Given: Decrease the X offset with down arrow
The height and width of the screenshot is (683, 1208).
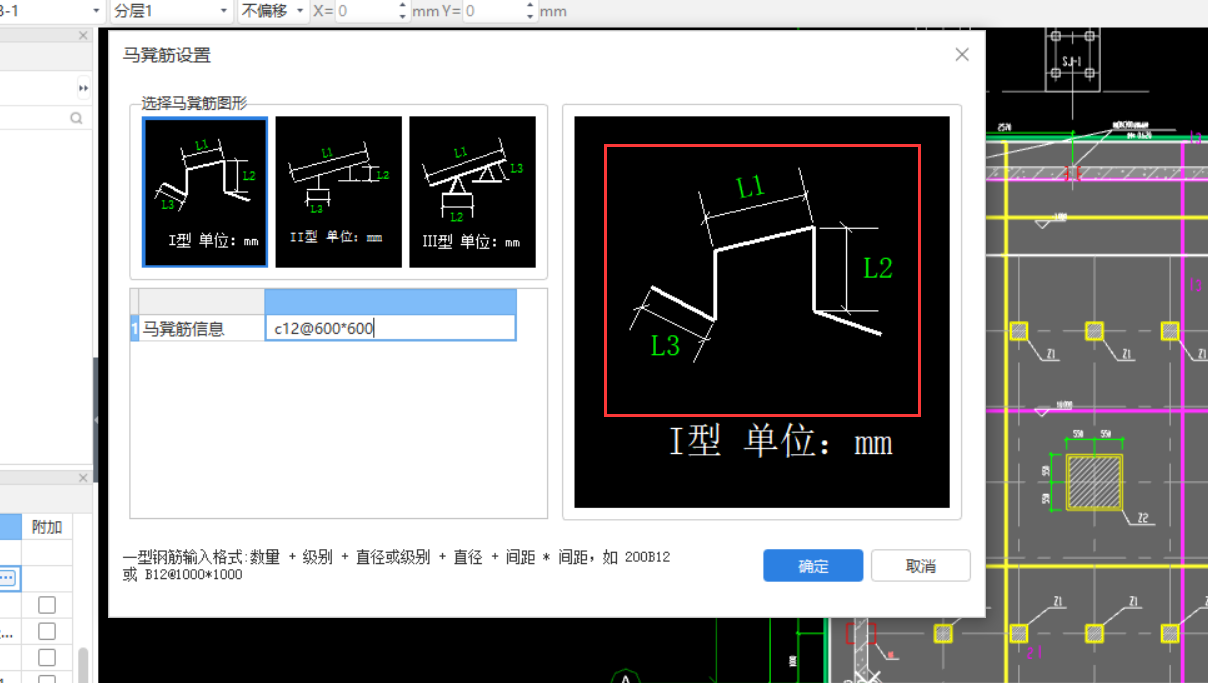Looking at the screenshot, I should 403,16.
